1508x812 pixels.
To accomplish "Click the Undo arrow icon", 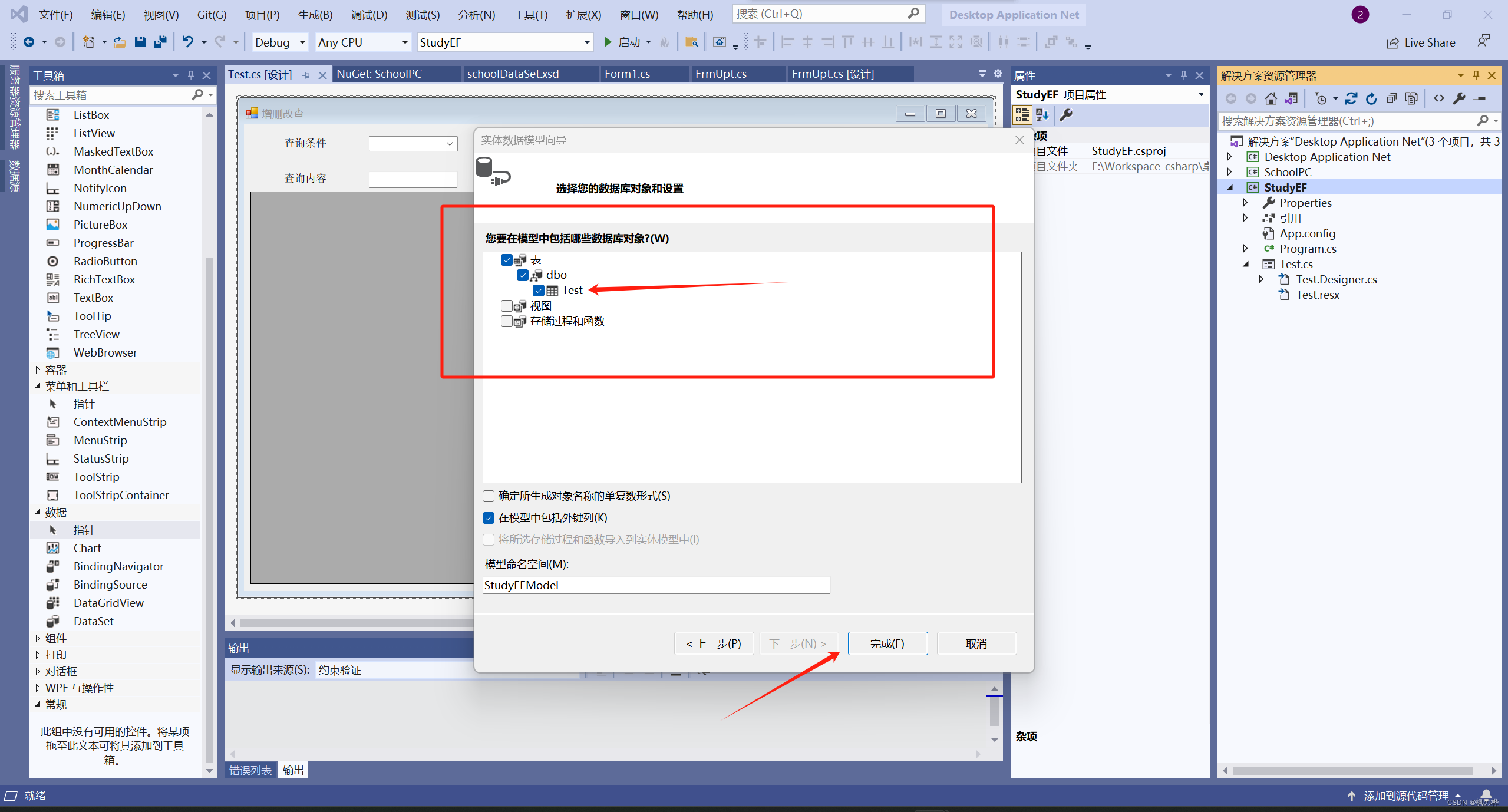I will (187, 42).
